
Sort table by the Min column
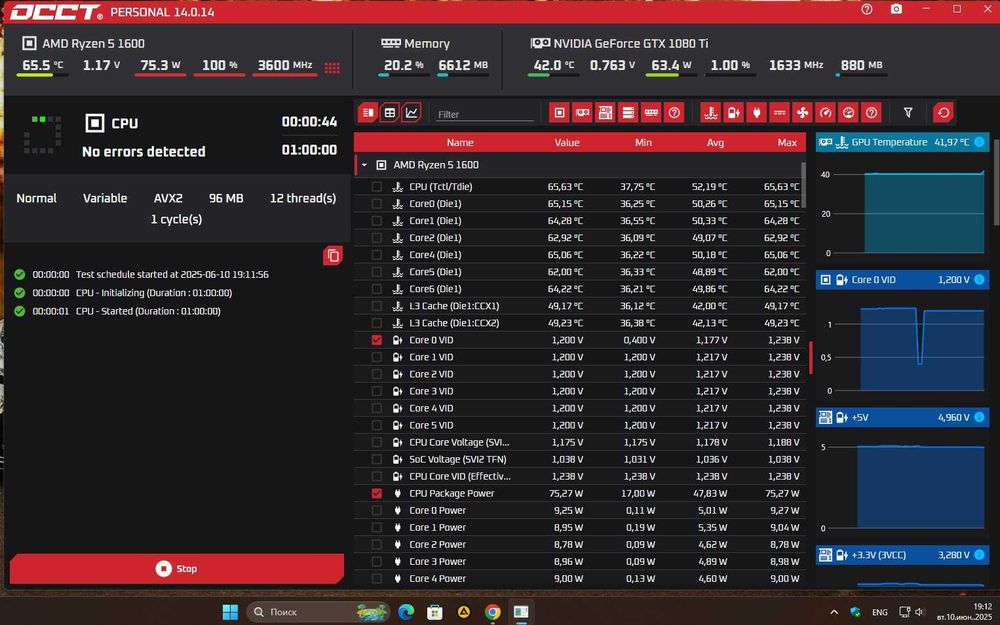click(x=643, y=142)
